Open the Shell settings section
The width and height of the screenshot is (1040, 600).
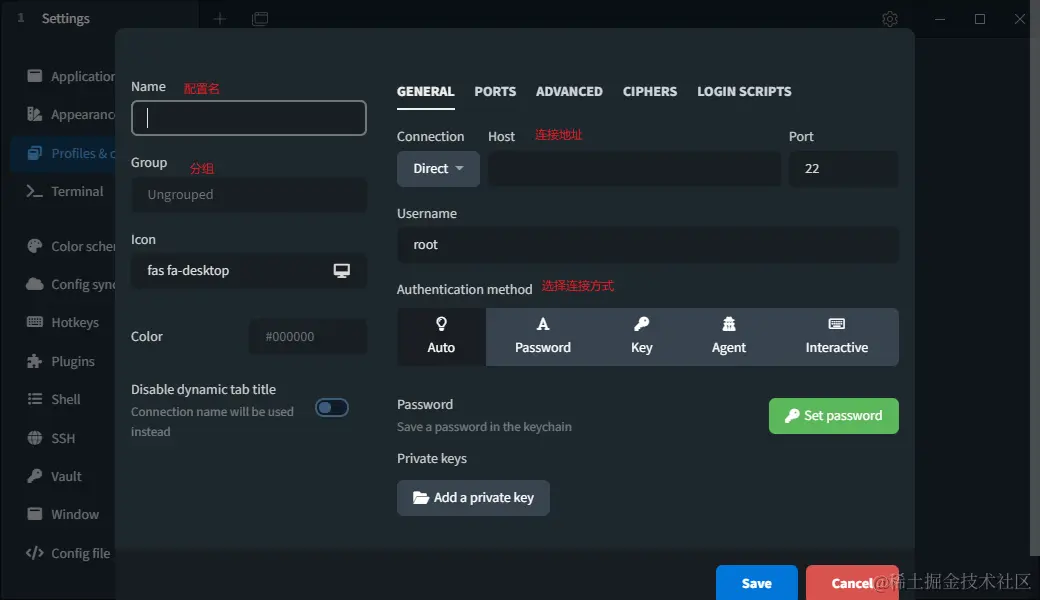click(x=63, y=399)
